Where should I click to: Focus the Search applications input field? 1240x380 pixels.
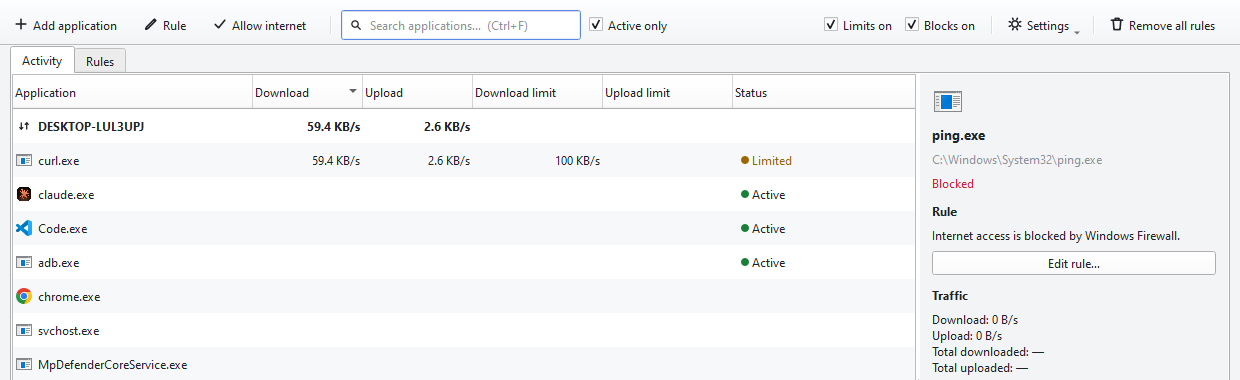461,25
